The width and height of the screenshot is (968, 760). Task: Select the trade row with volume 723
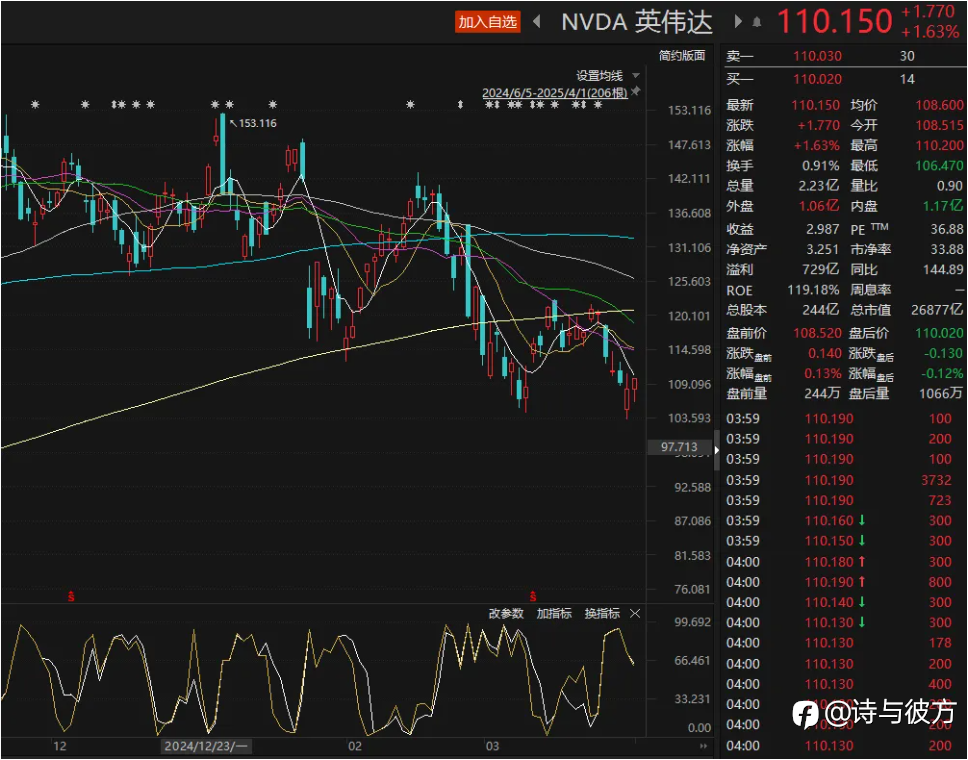(x=839, y=500)
